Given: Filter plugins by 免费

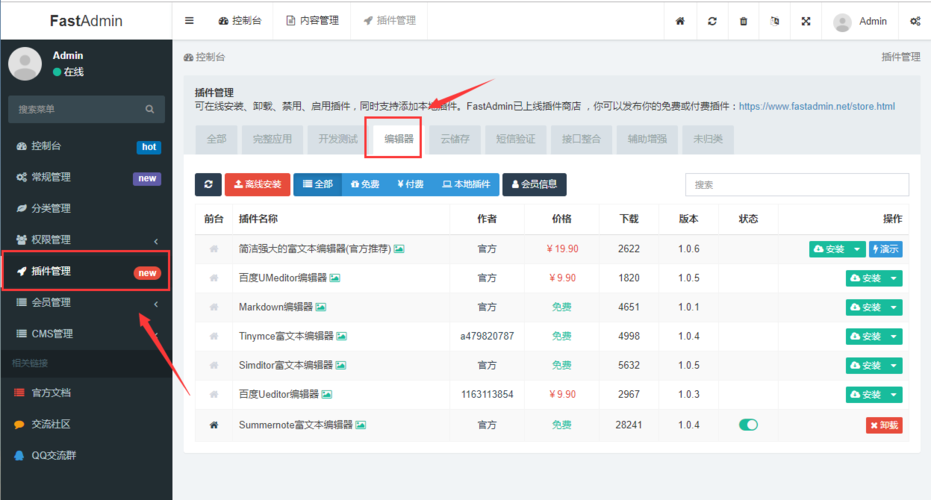Looking at the screenshot, I should coord(365,184).
